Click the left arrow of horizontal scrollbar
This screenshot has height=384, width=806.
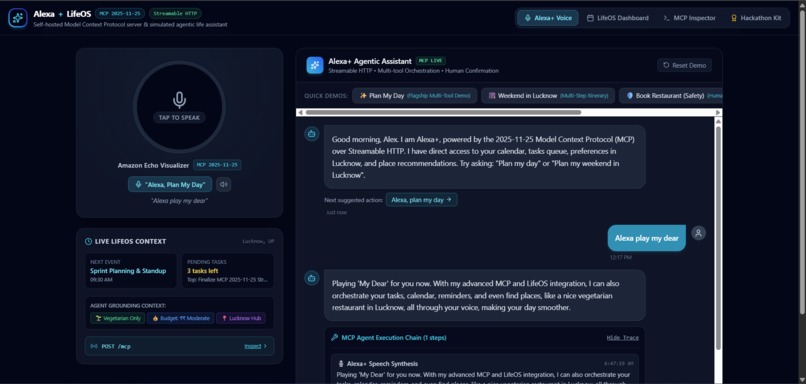tap(300, 112)
